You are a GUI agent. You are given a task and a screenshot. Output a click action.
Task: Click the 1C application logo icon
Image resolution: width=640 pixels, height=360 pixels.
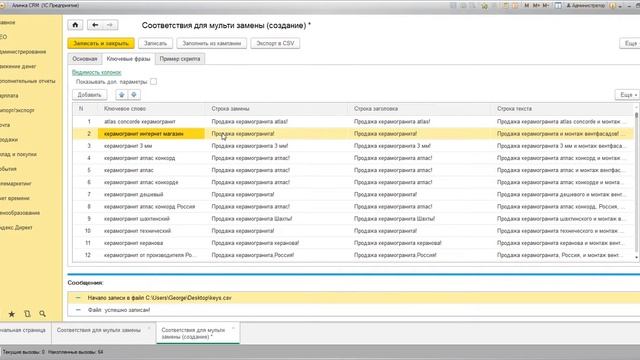(x=2, y=5)
